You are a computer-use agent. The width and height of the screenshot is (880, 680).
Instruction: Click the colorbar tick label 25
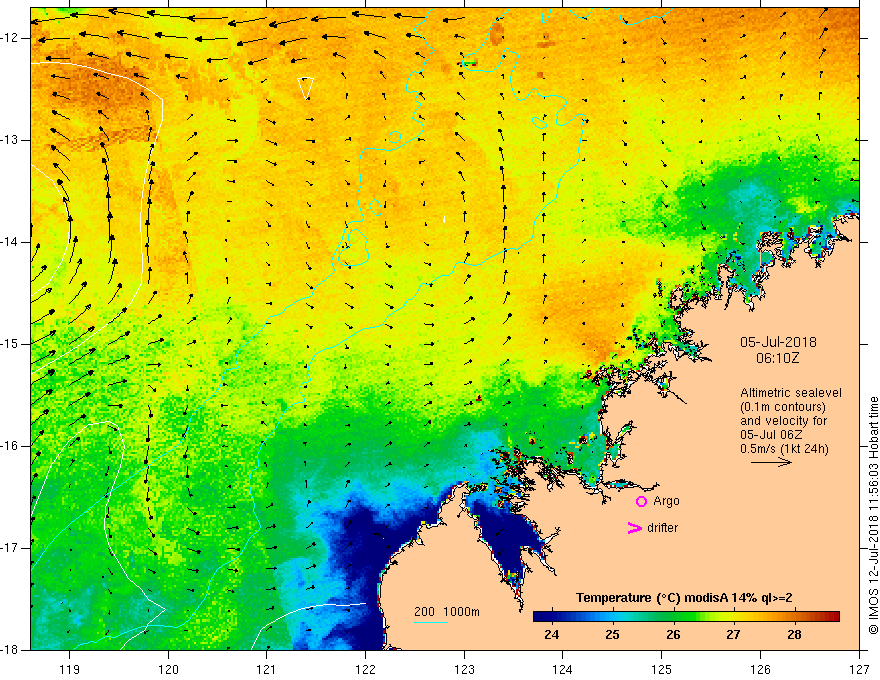tap(612, 635)
